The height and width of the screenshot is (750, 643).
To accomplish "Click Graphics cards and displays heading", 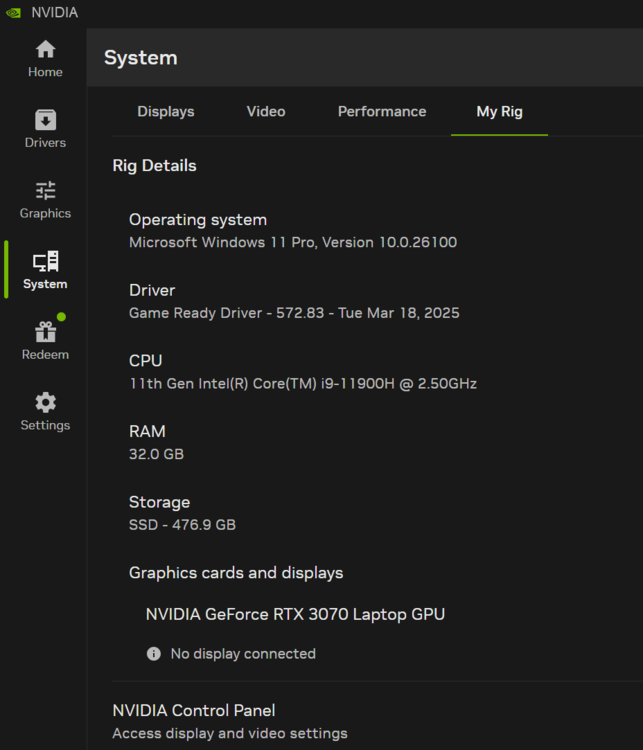I will coord(236,573).
